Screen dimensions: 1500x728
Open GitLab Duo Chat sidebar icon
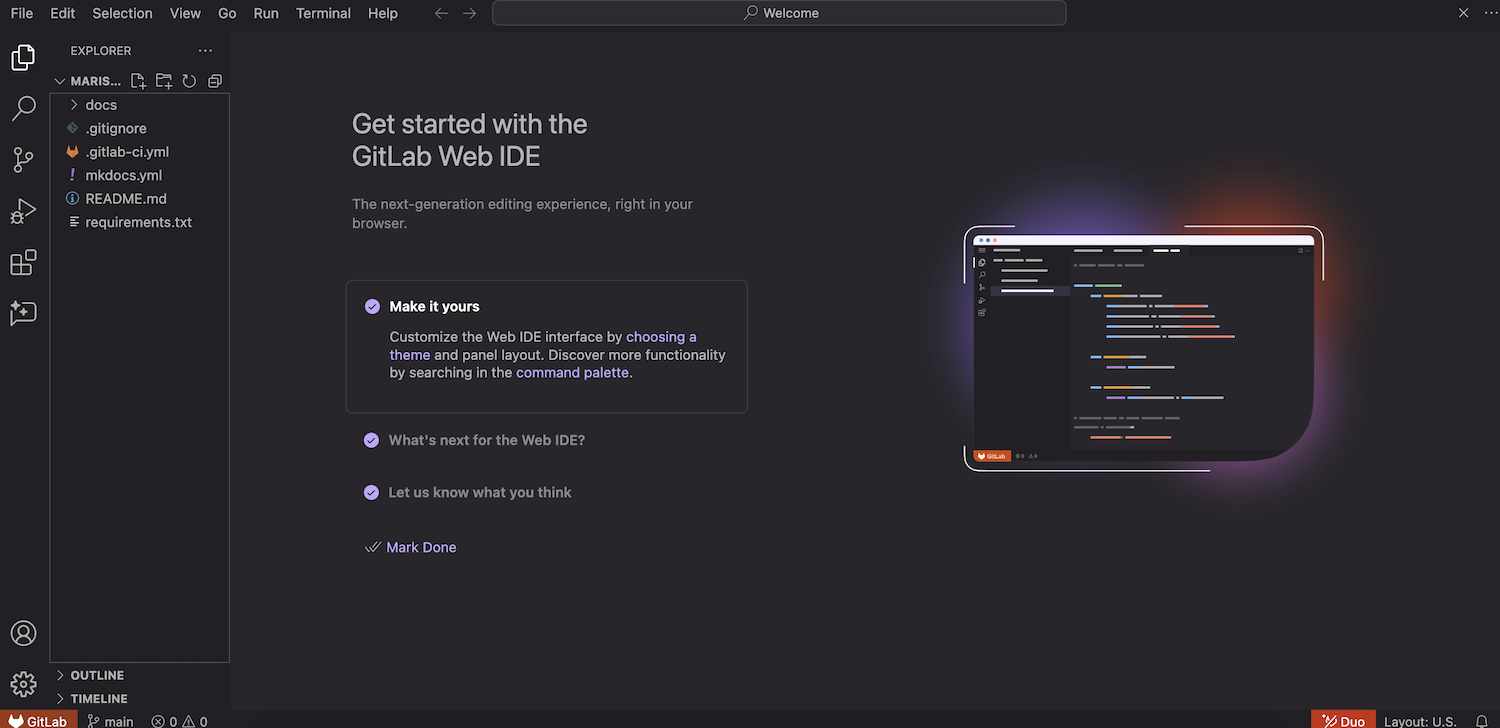[23, 314]
